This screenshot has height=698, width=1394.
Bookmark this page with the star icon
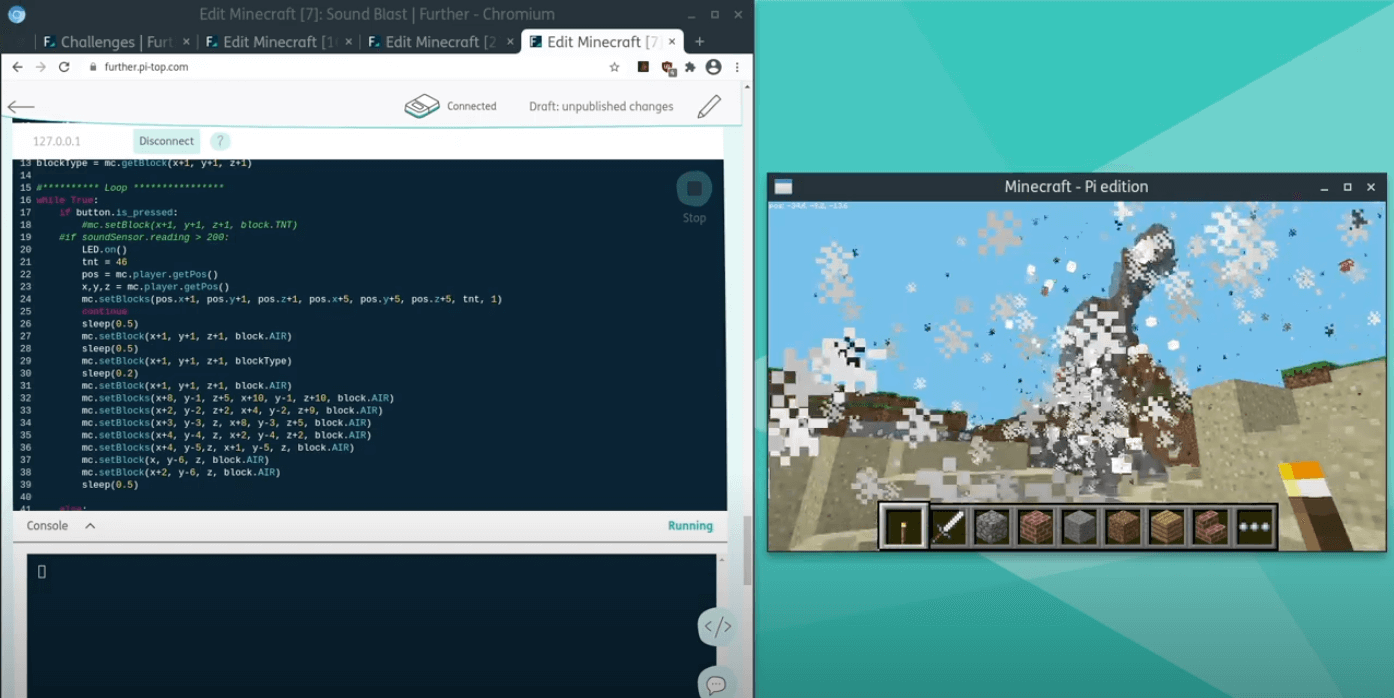(x=614, y=67)
